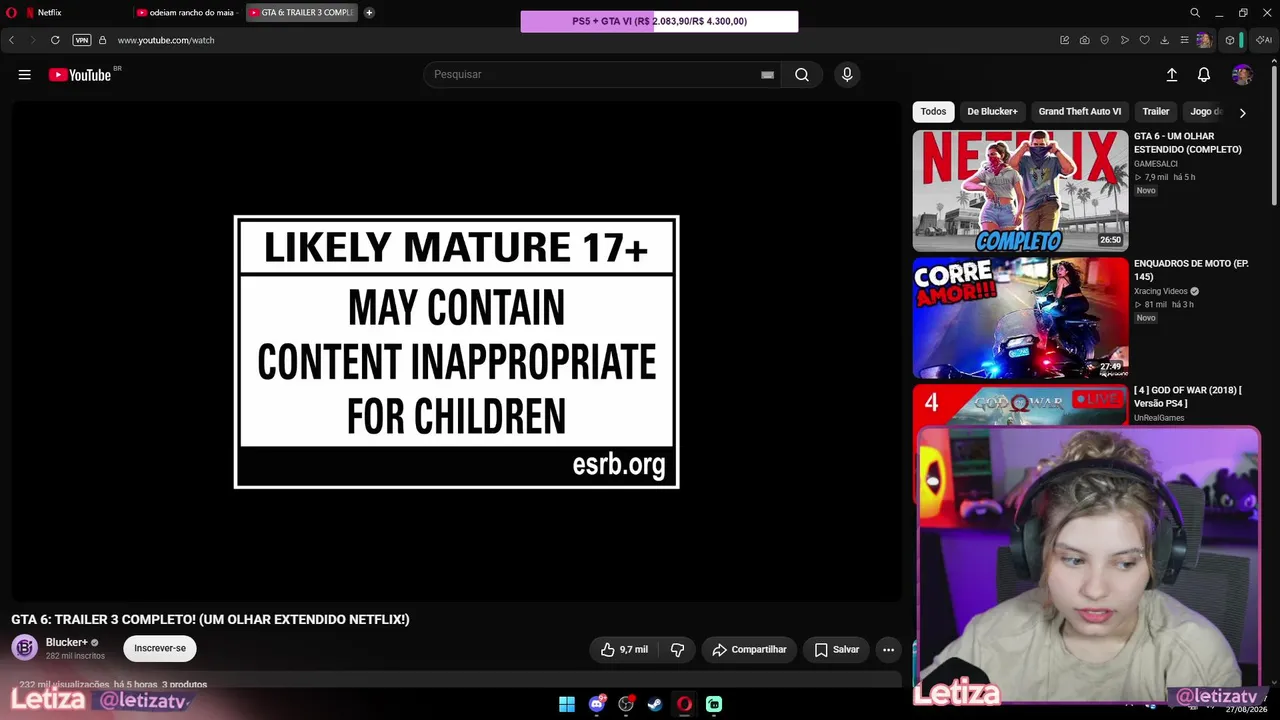Open Opera GX from the taskbar
This screenshot has height=720, width=1280.
pos(684,704)
